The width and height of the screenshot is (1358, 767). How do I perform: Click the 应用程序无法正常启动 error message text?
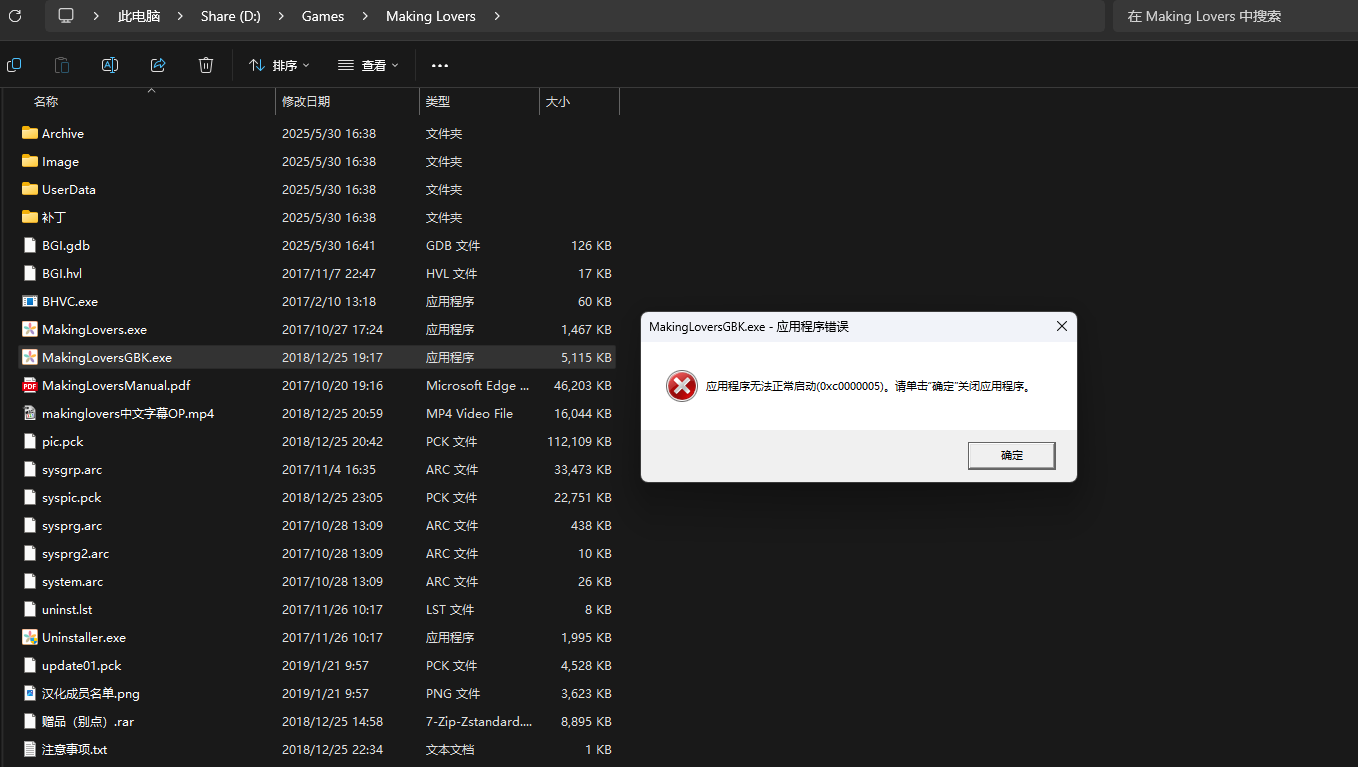pyautogui.click(x=868, y=386)
